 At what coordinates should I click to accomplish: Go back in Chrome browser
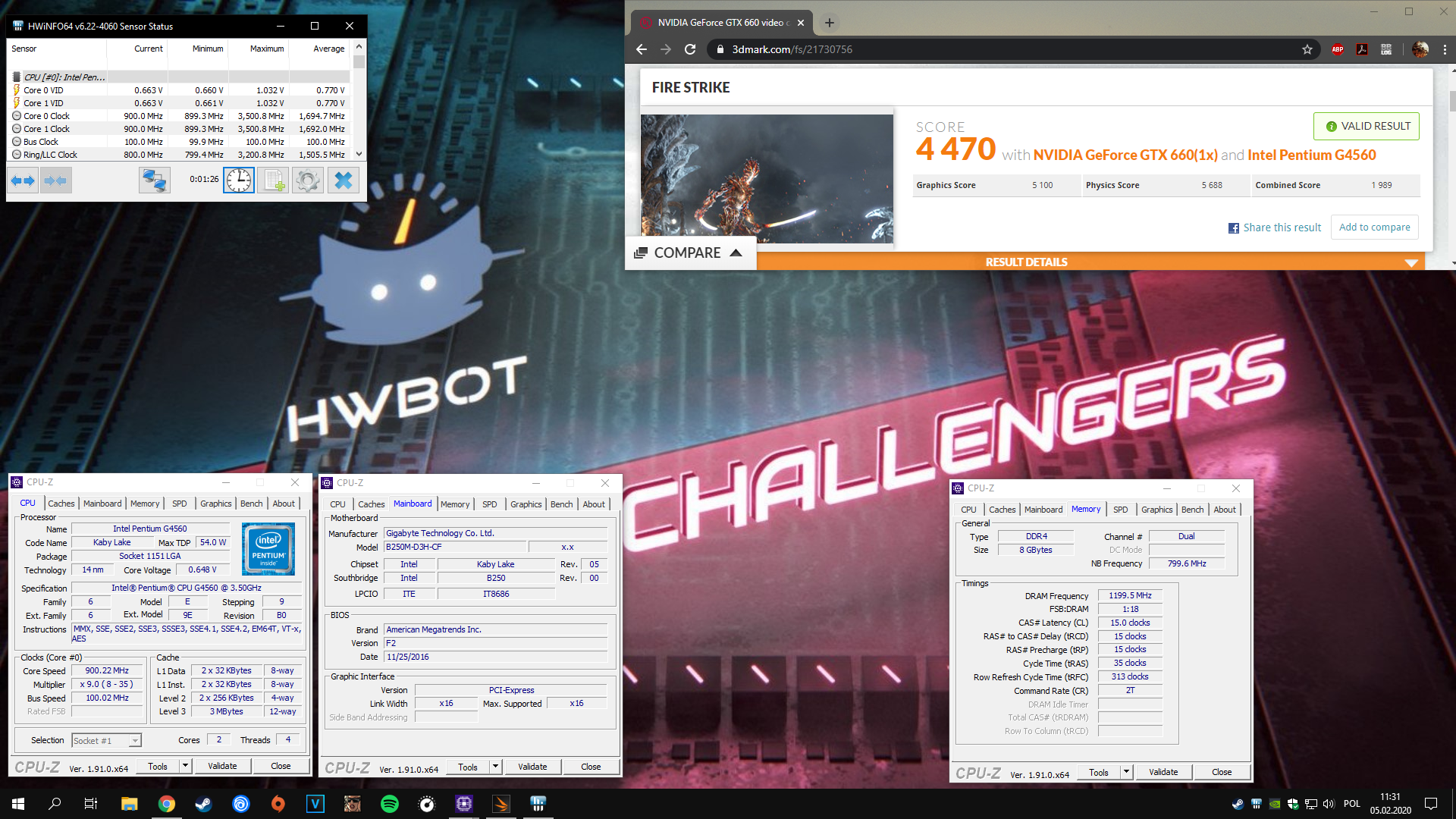pyautogui.click(x=642, y=49)
